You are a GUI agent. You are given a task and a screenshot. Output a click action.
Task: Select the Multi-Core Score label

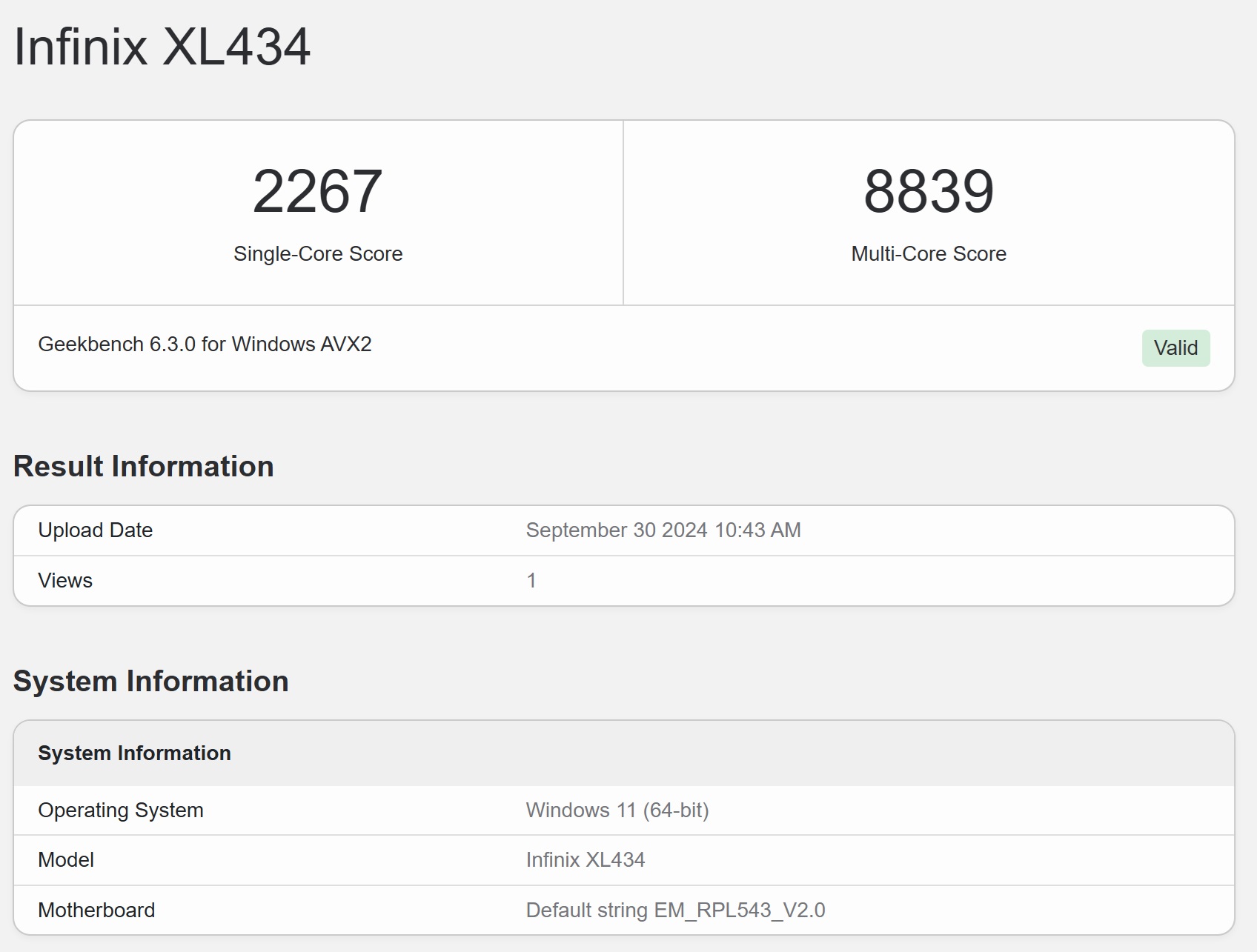(929, 254)
